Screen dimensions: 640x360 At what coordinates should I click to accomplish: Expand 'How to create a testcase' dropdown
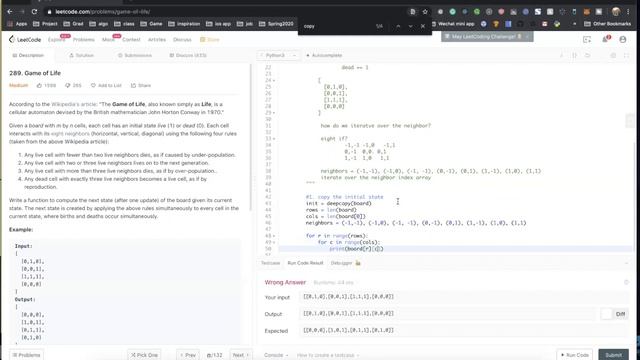point(328,355)
